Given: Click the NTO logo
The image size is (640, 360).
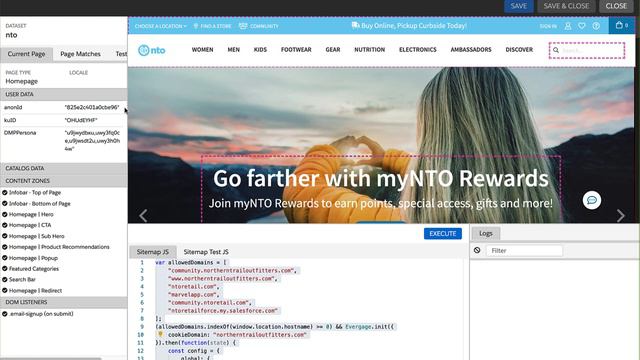Looking at the screenshot, I should 152,50.
